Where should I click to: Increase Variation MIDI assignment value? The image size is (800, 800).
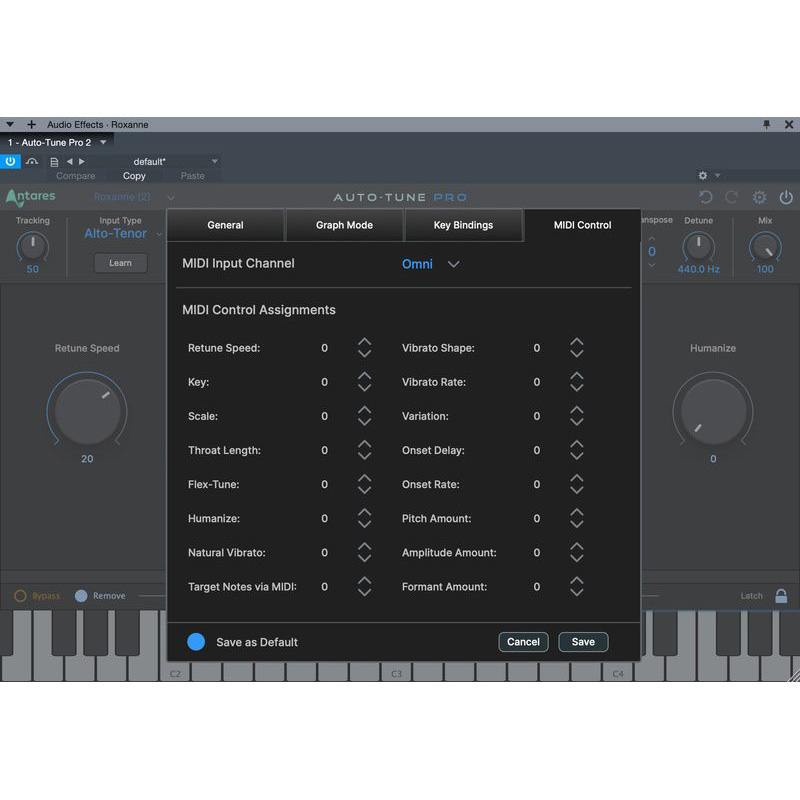pyautogui.click(x=577, y=410)
